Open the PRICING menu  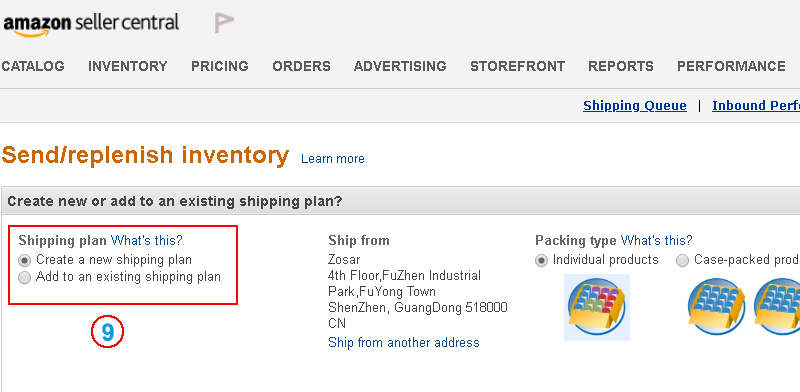pos(220,66)
